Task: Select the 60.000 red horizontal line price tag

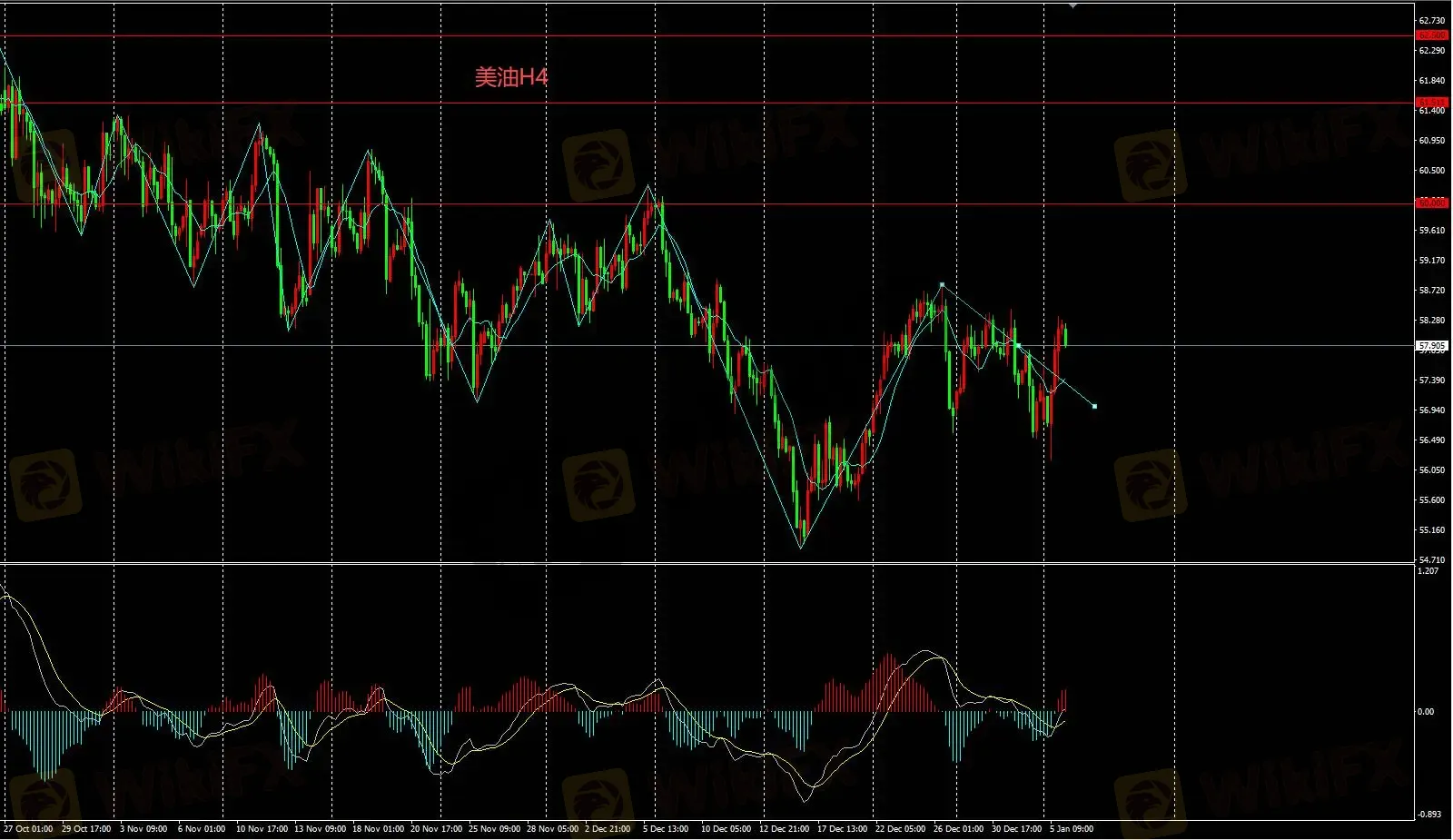Action: tap(1432, 203)
